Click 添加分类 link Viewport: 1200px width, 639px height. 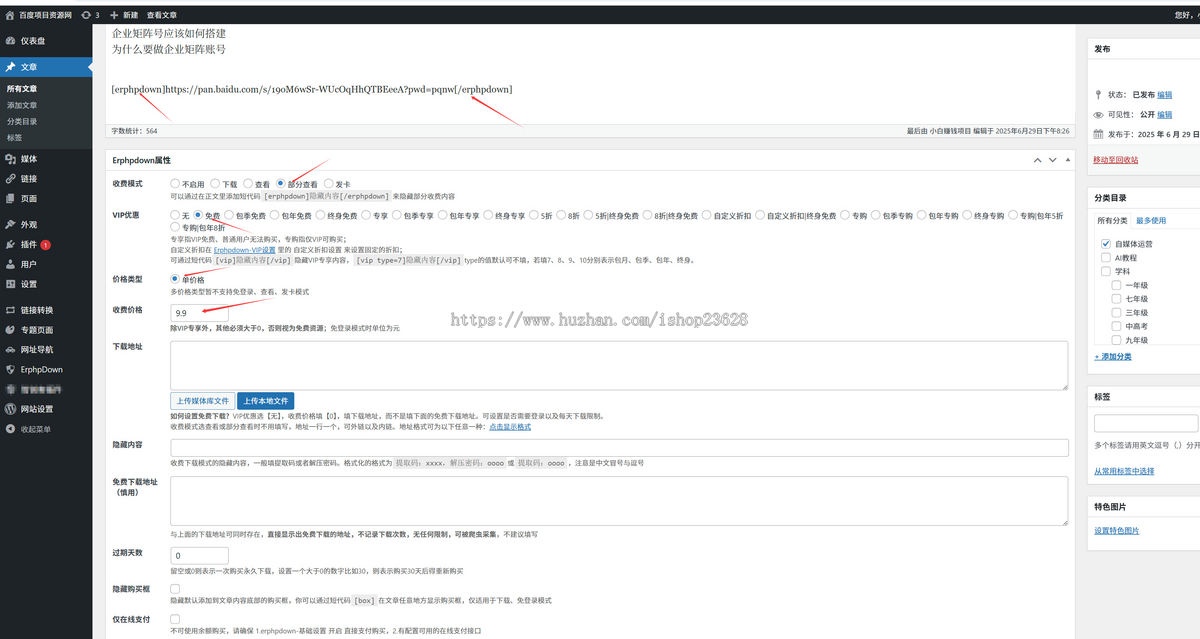point(1113,356)
